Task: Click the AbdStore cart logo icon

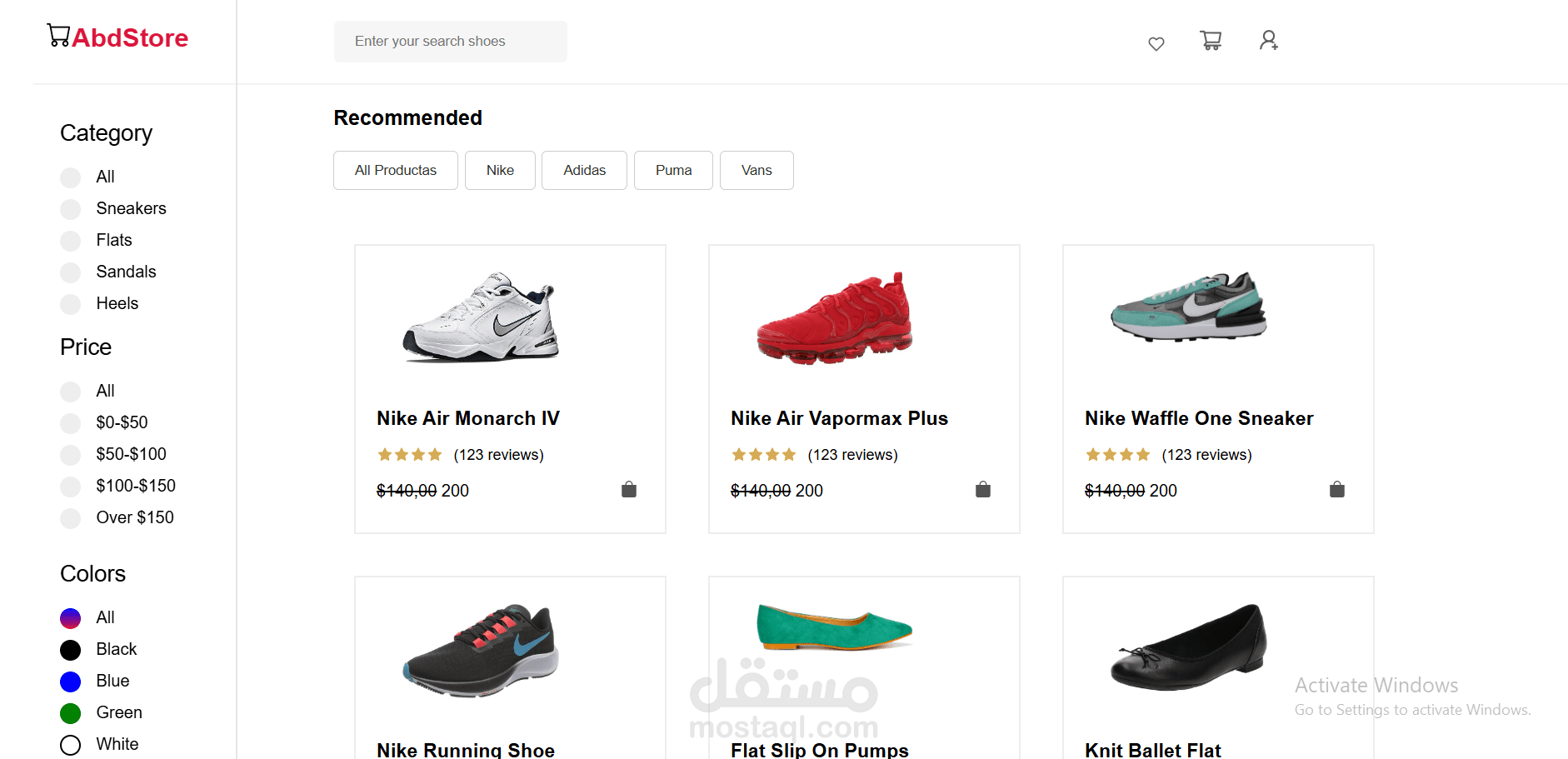Action: pos(58,35)
